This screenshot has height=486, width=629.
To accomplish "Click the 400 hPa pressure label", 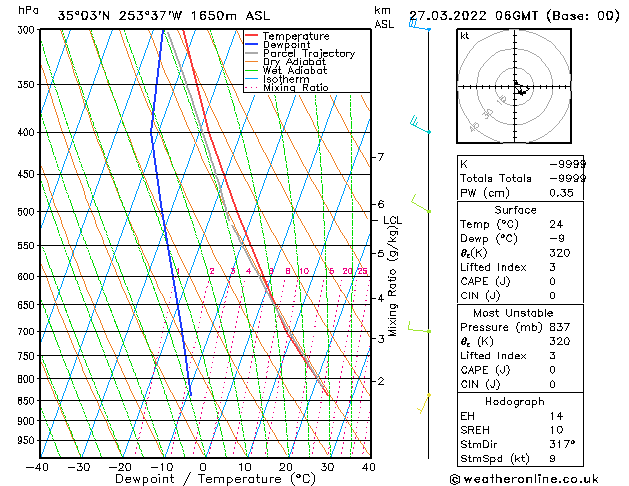I will (28, 132).
